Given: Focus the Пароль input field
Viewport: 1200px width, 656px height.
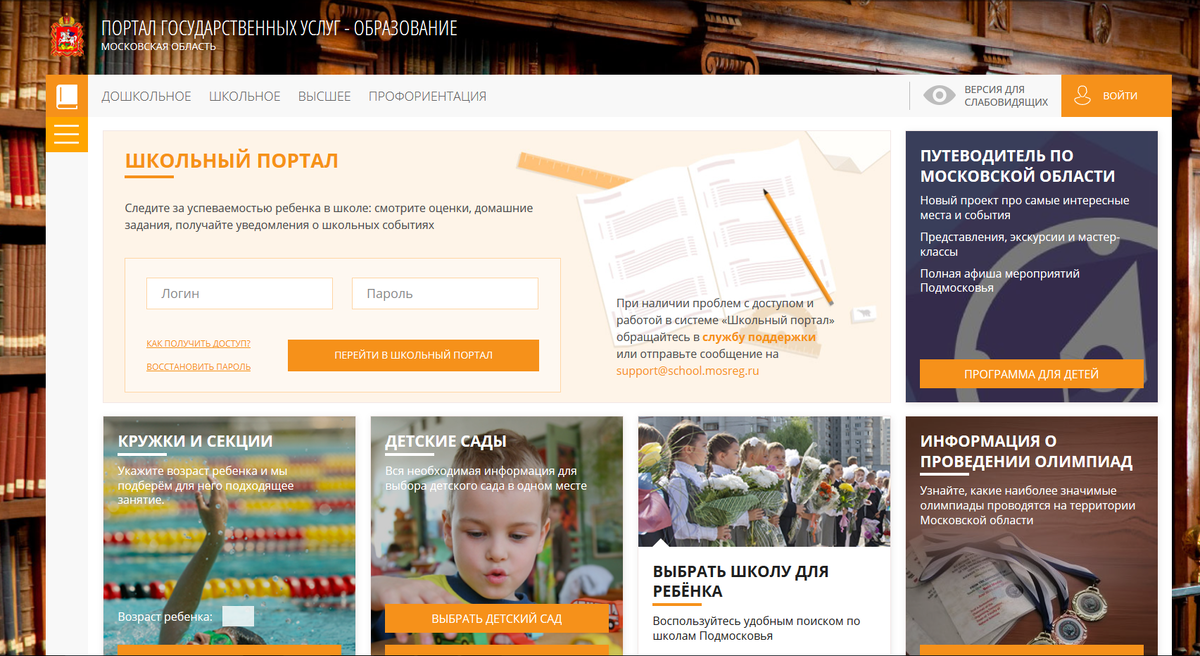Looking at the screenshot, I should 445,294.
